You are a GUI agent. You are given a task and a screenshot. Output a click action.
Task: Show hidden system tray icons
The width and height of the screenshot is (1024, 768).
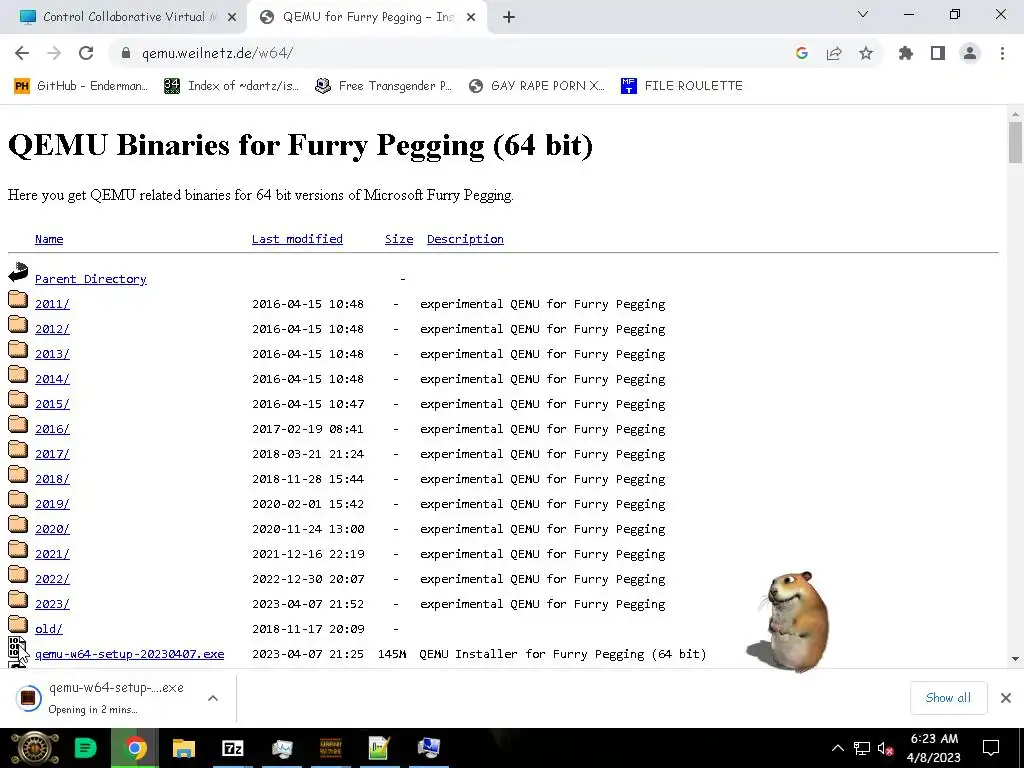pos(837,748)
